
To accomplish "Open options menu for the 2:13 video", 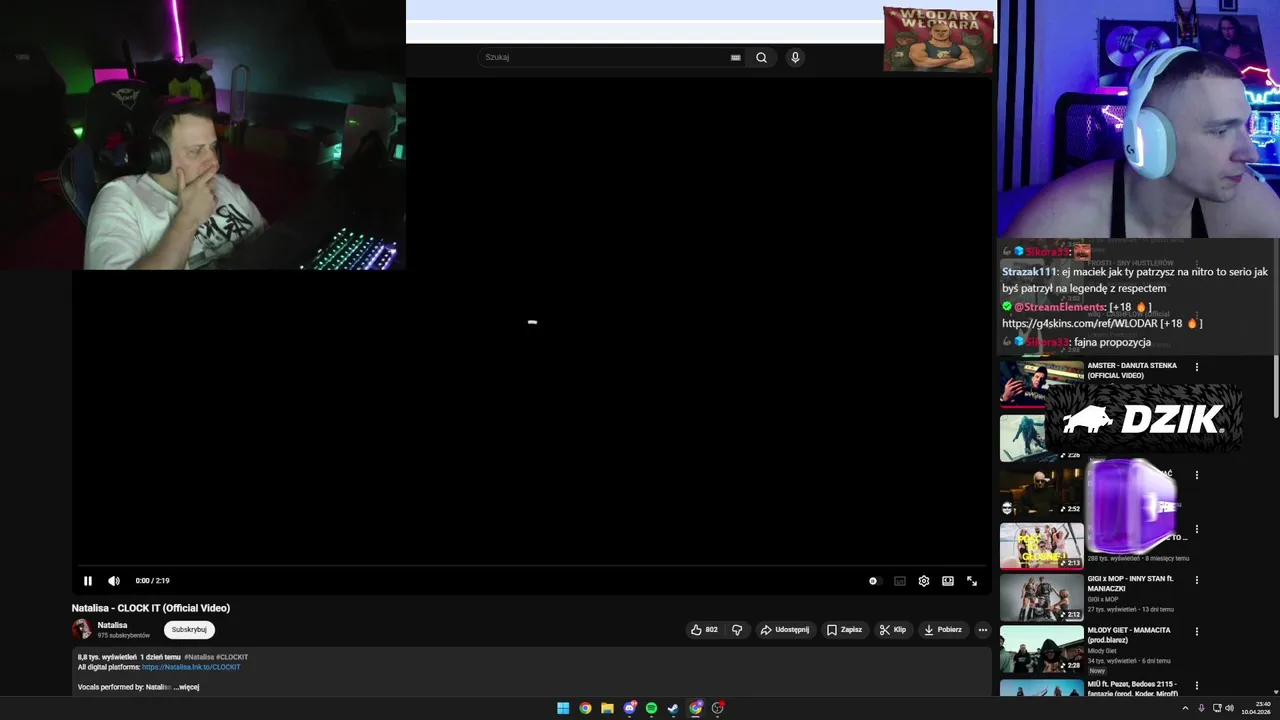I will [1196, 530].
